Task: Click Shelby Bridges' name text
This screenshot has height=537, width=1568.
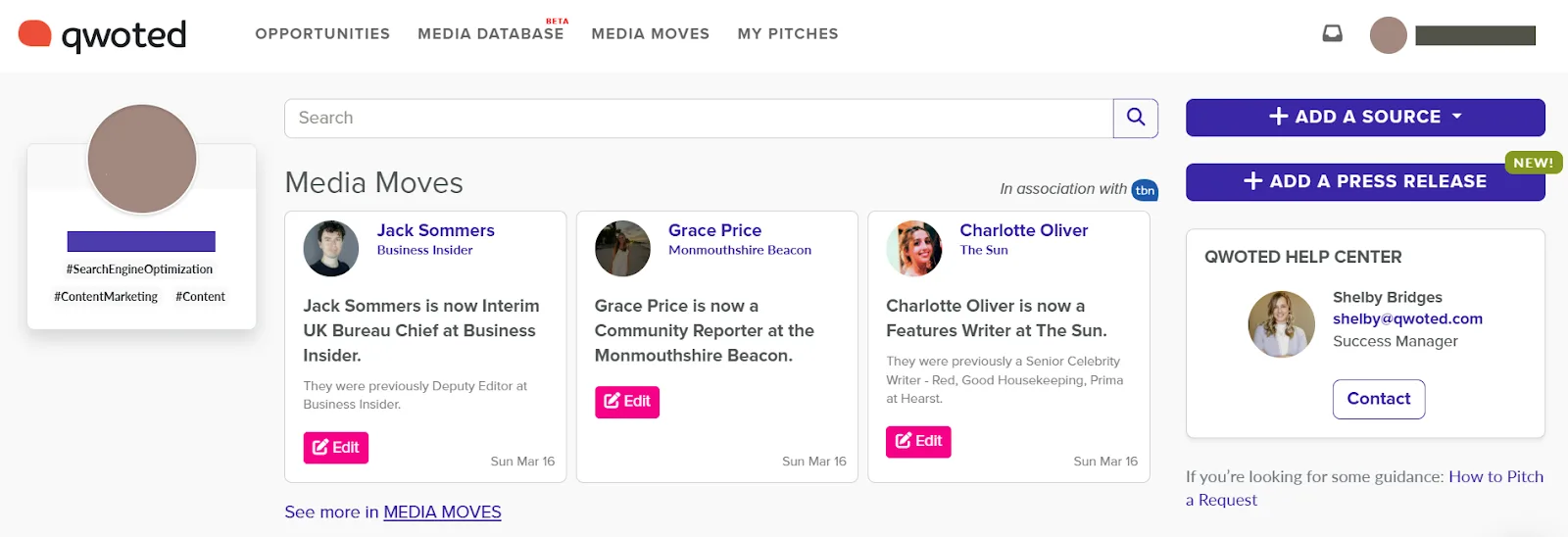Action: pos(1388,297)
